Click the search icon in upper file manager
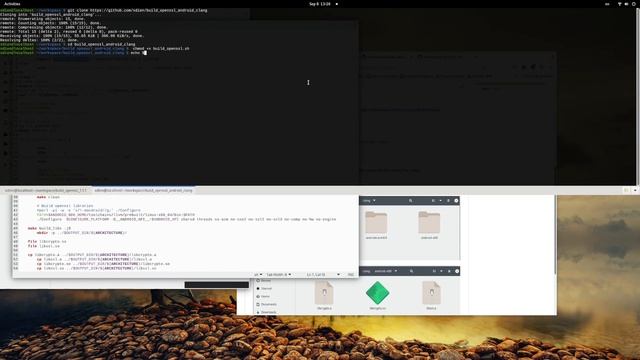The image size is (640, 360). click(411, 200)
